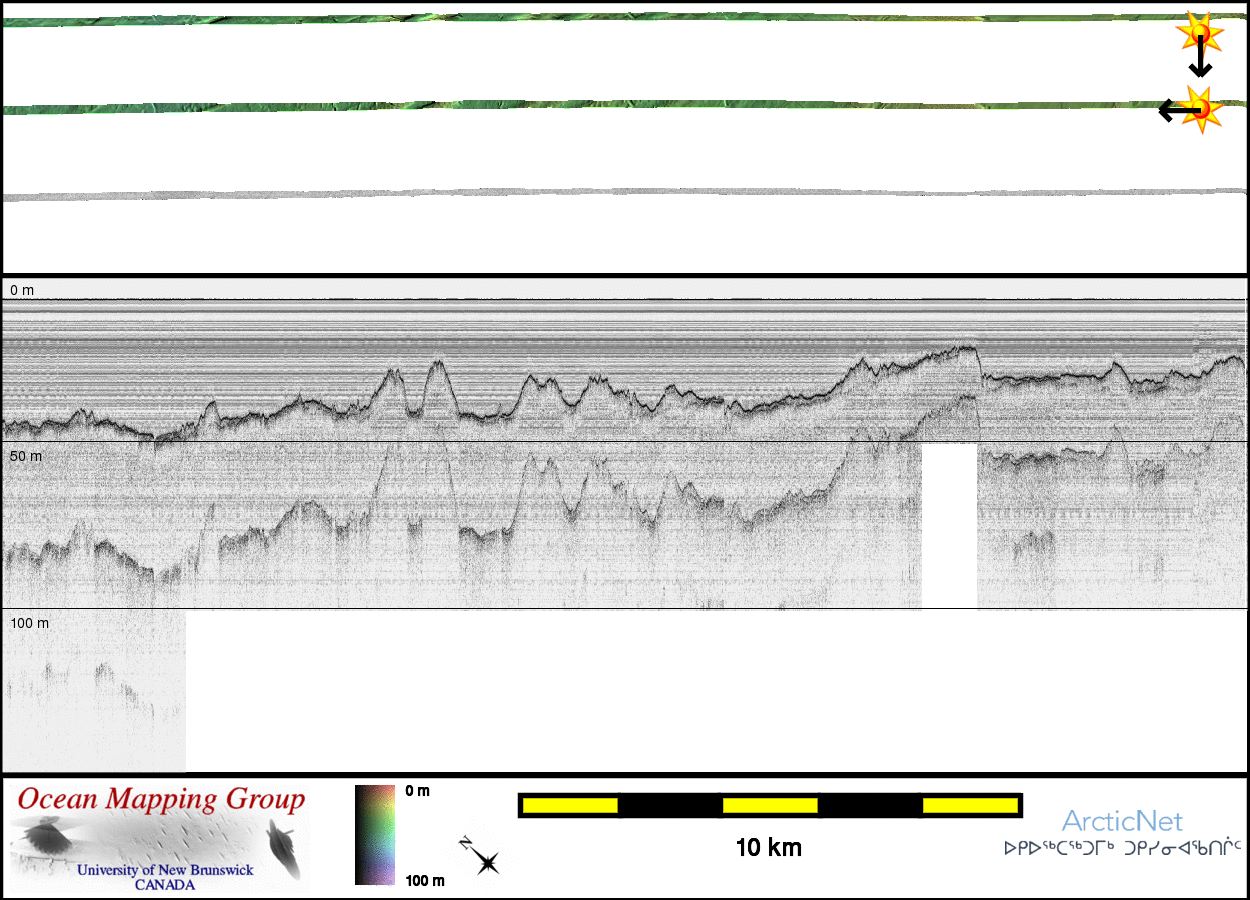This screenshot has width=1250, height=900.
Task: Click the gray swath strip in map
Action: tap(600, 192)
